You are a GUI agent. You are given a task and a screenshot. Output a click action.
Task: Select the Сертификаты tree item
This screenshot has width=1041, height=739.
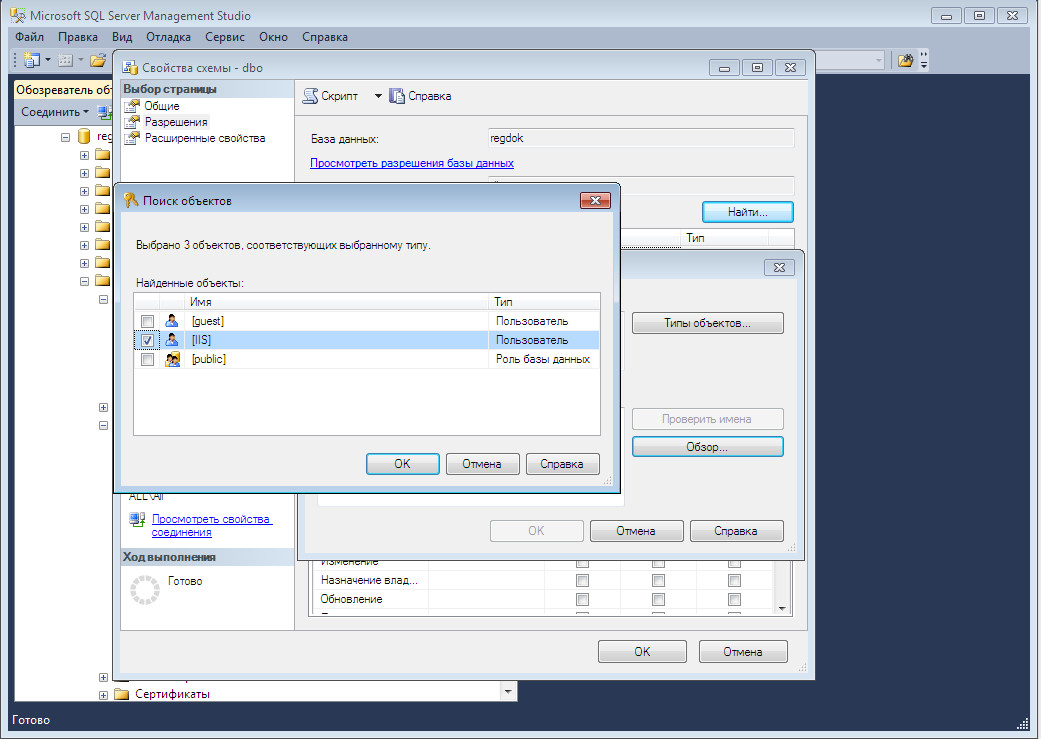(x=173, y=695)
